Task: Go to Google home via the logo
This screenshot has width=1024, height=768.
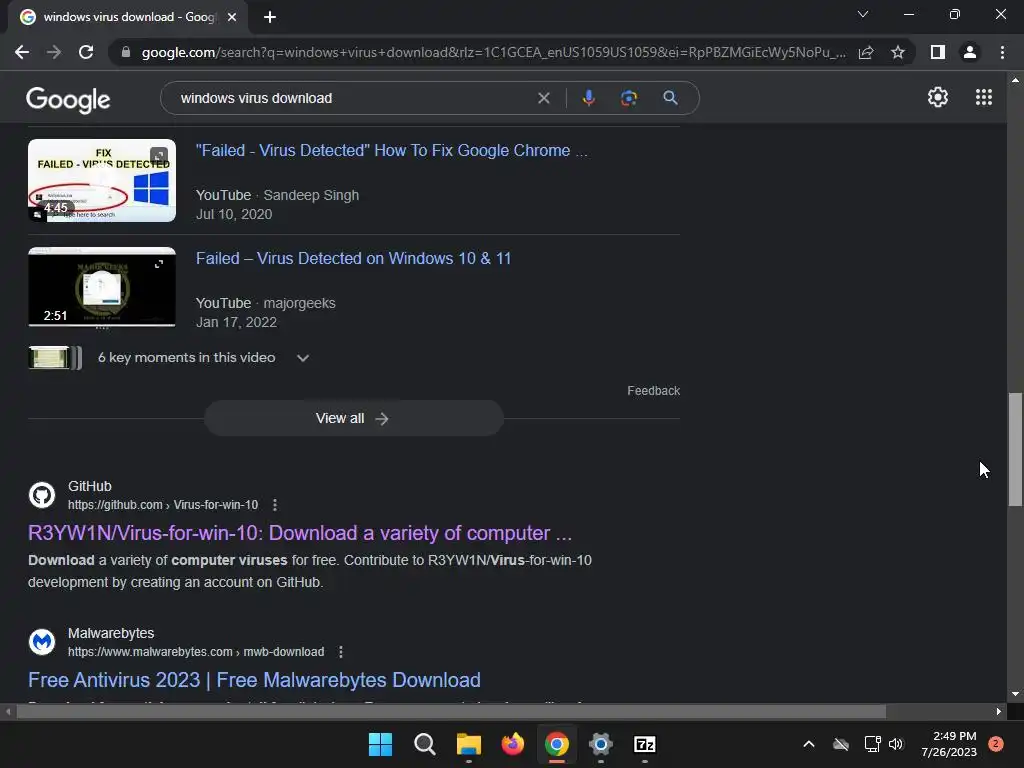Action: [x=68, y=99]
